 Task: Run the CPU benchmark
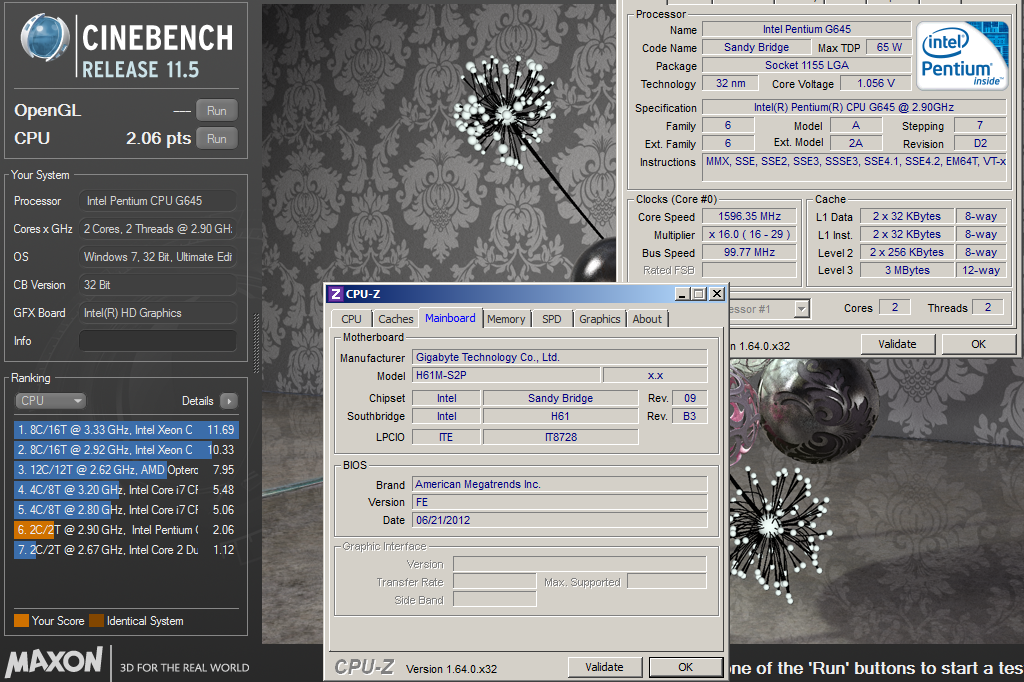tap(216, 138)
